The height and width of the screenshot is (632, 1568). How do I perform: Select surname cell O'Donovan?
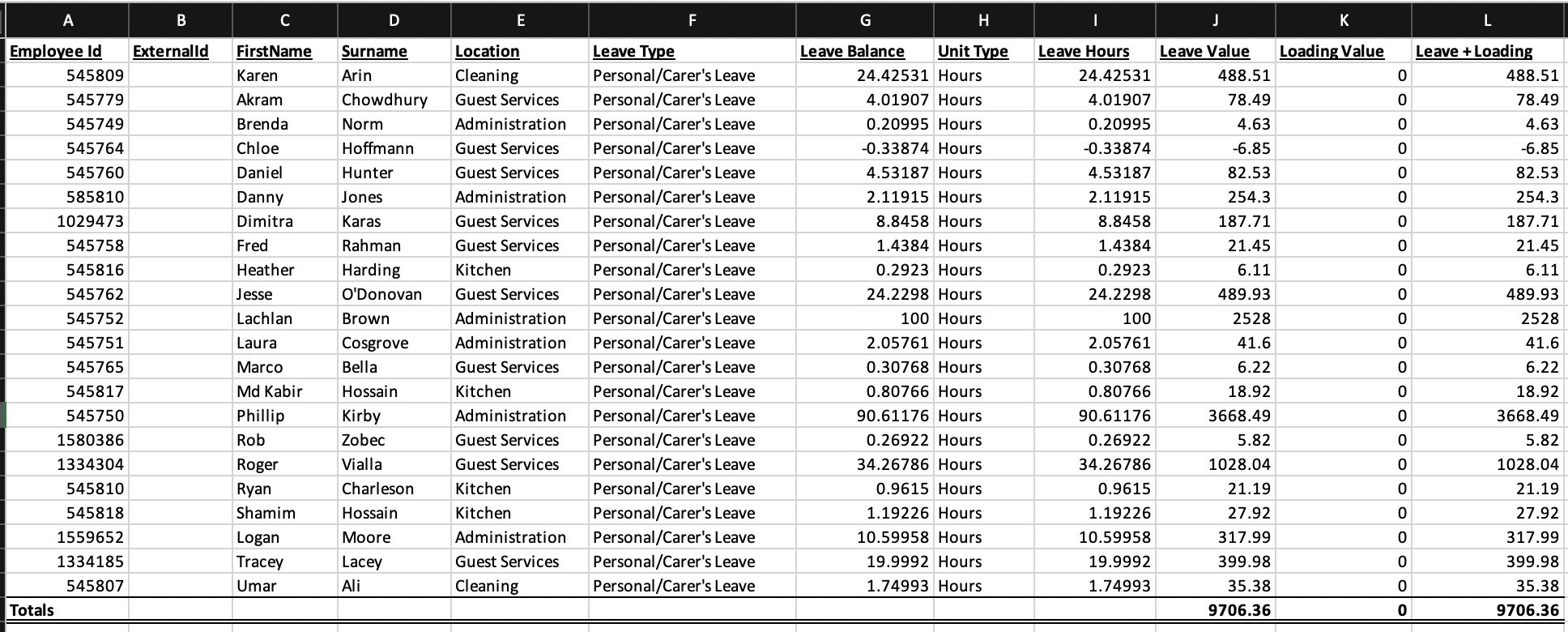point(394,294)
